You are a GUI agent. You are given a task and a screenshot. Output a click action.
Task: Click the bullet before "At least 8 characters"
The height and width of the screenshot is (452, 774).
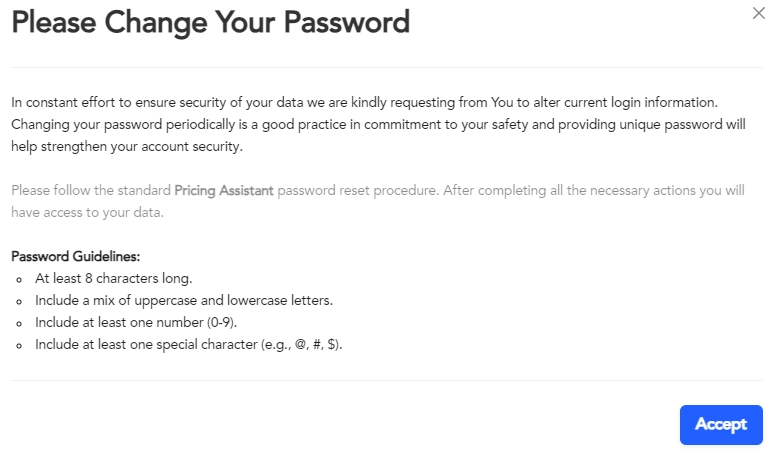click(20, 279)
